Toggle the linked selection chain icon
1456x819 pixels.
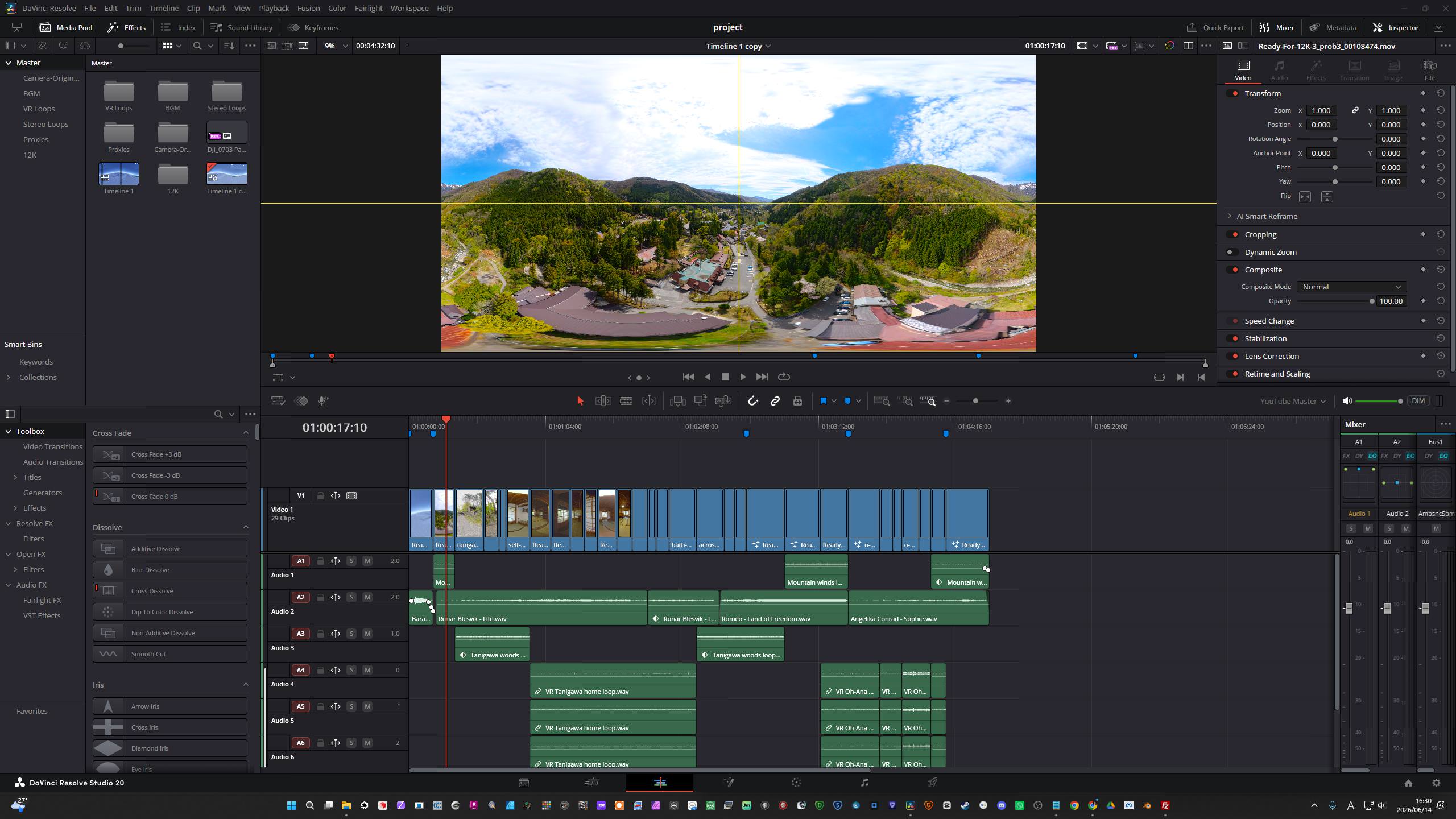[x=775, y=401]
